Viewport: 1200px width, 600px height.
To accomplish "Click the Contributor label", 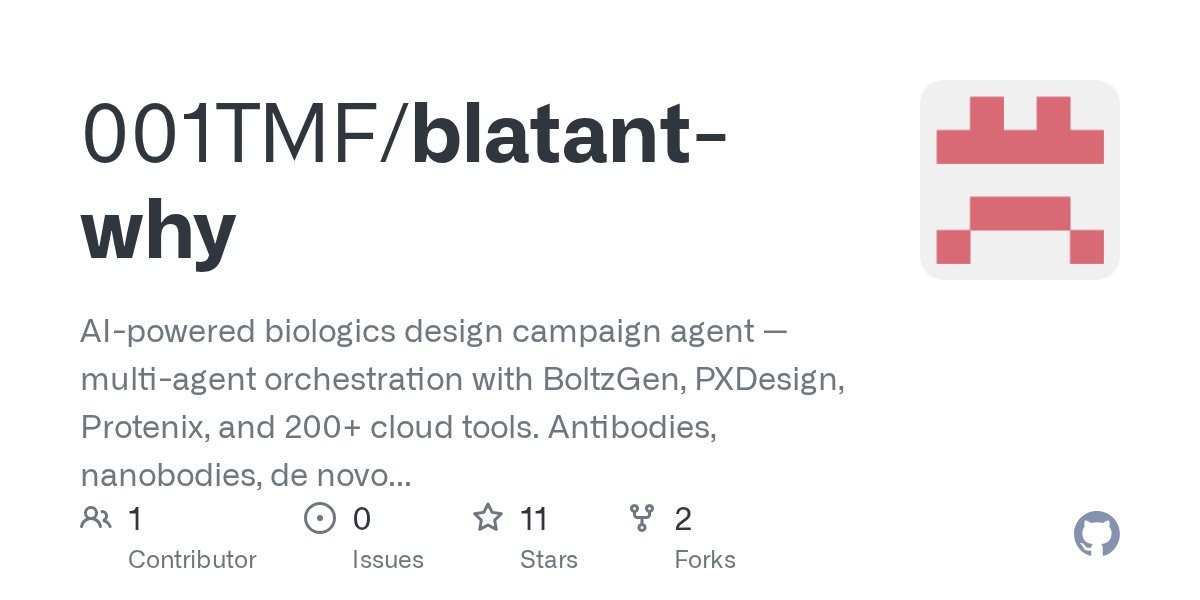I will pos(192,559).
